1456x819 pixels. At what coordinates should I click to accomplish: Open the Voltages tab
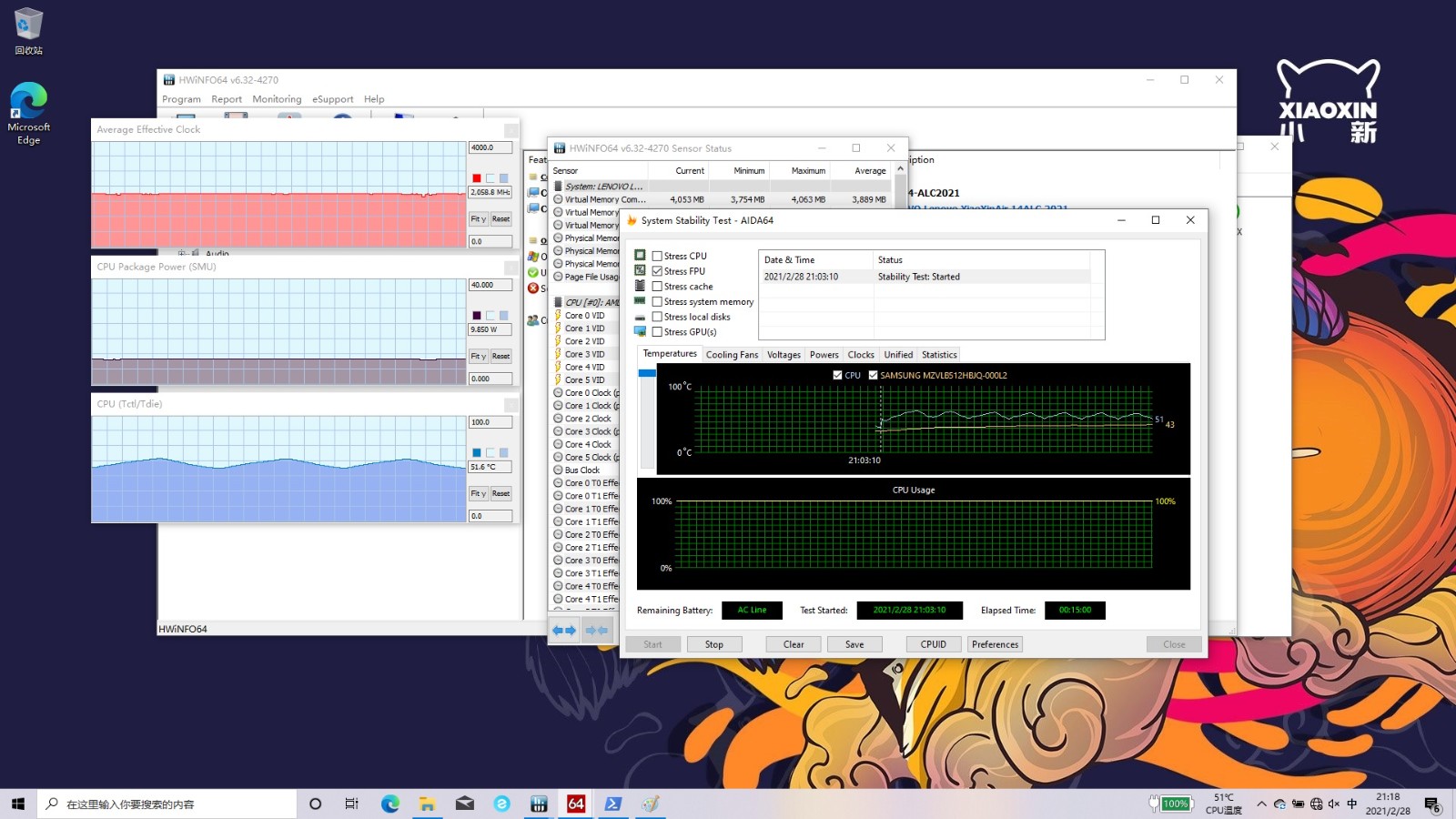pos(784,355)
